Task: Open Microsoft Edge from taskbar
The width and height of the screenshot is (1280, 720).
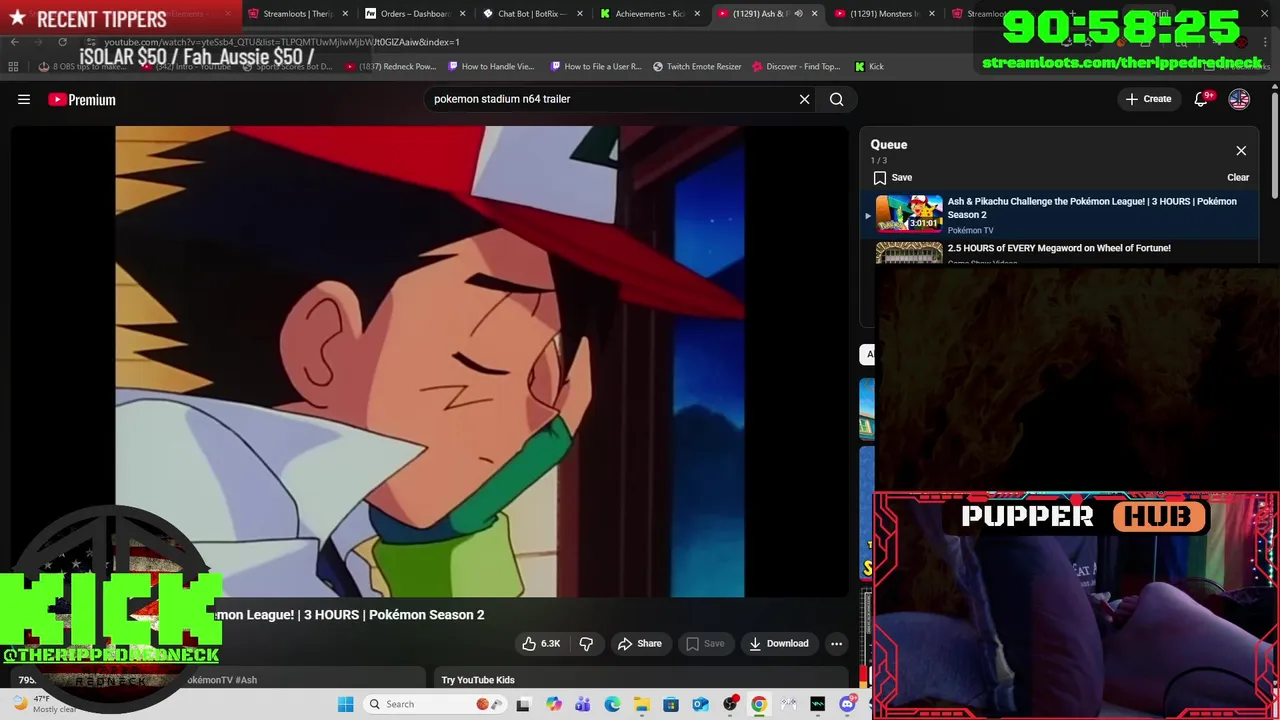Action: 612,704
